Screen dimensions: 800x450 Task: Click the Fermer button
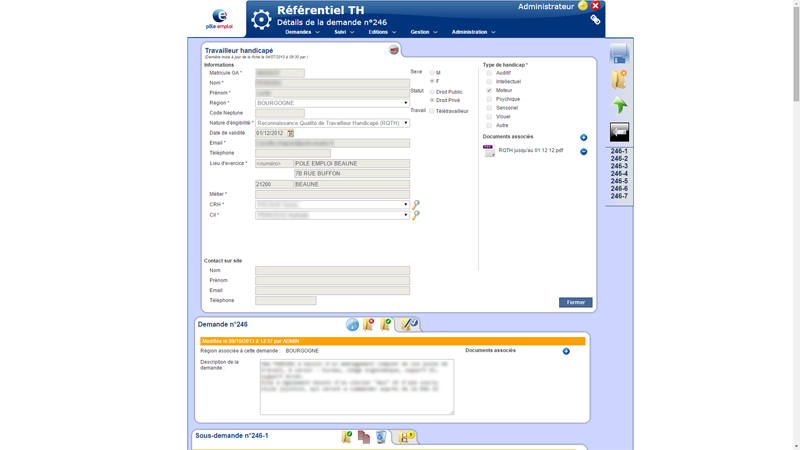(576, 303)
